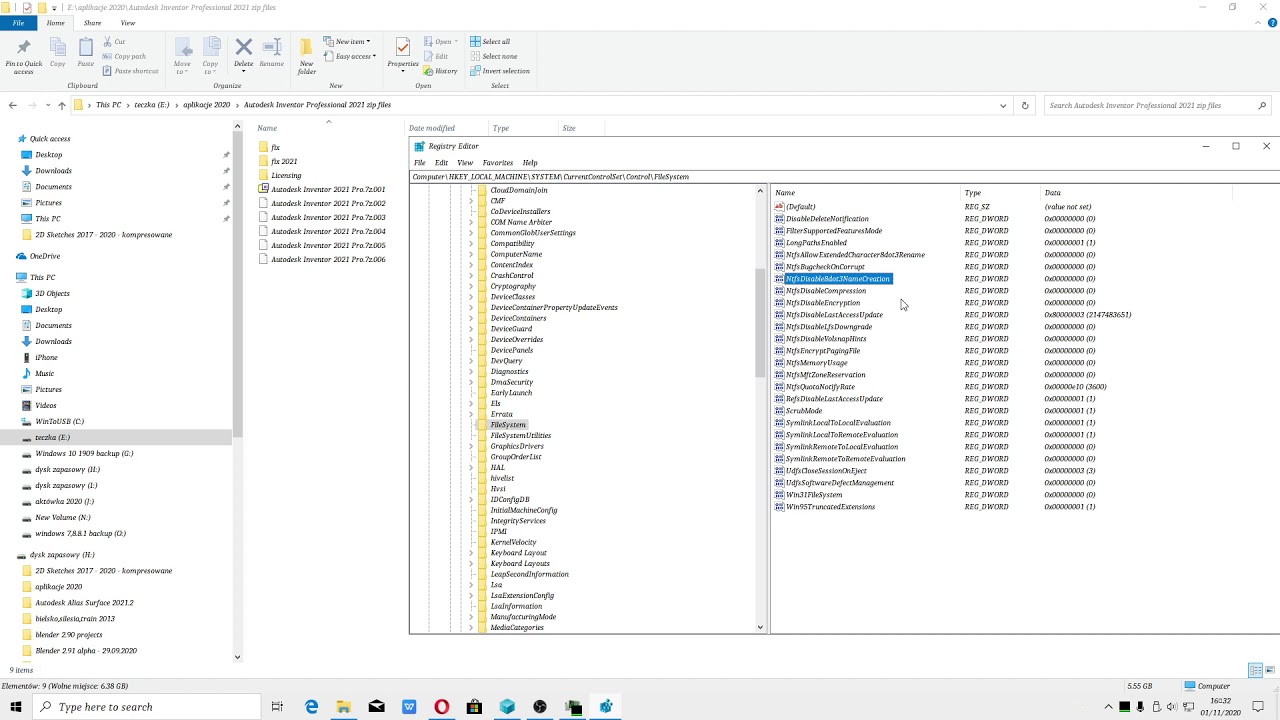Screen dimensions: 1280x720
Task: Open the File tab in Explorer
Action: pyautogui.click(x=18, y=23)
